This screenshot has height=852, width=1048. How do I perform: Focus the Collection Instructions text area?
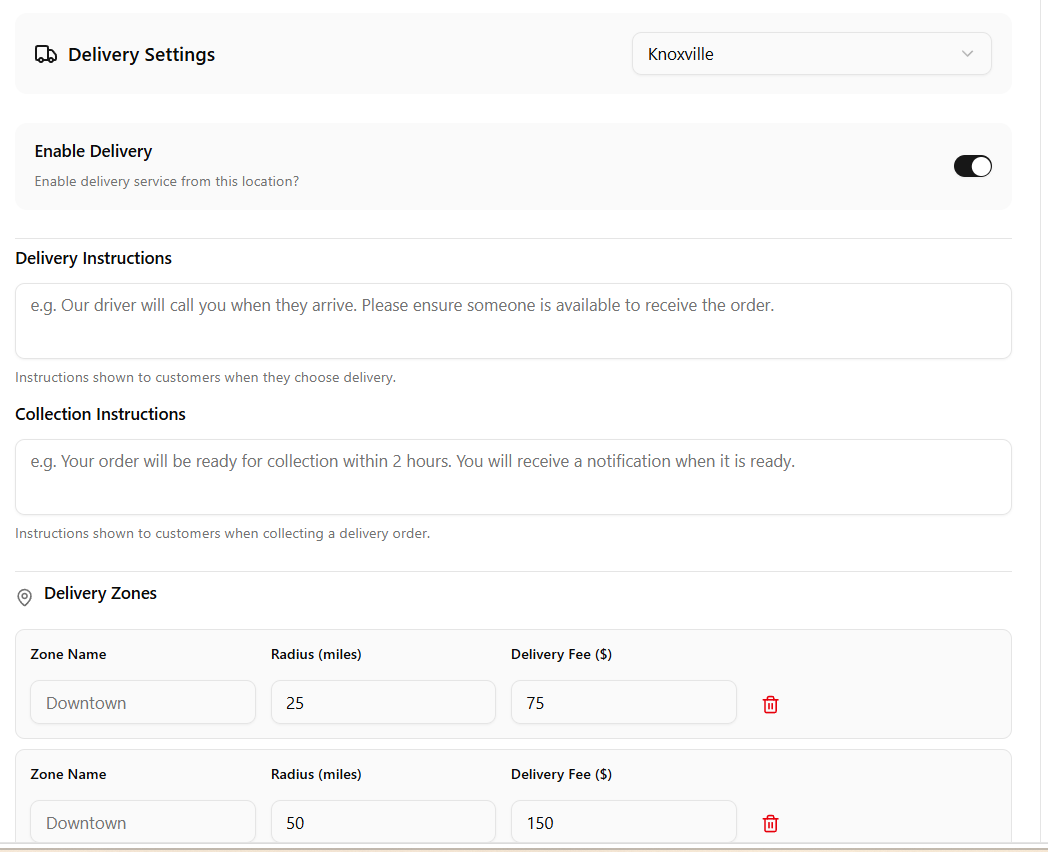513,476
